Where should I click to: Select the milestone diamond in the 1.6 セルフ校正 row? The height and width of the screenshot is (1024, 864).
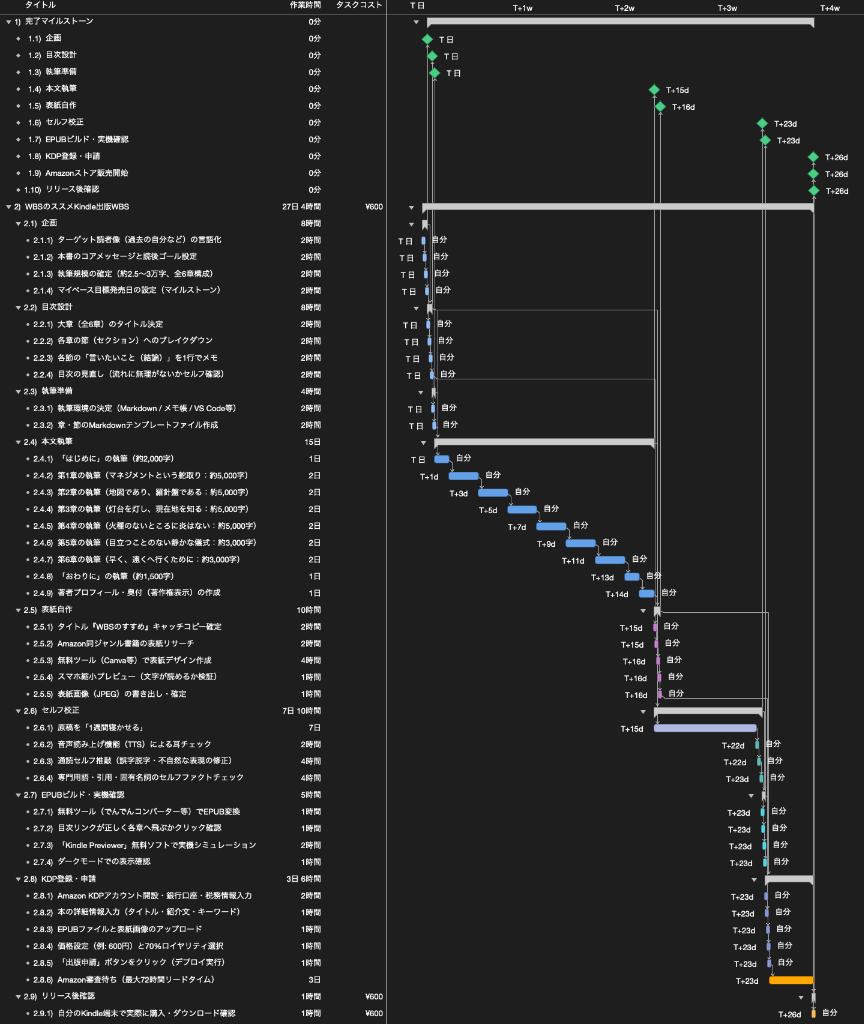[762, 123]
